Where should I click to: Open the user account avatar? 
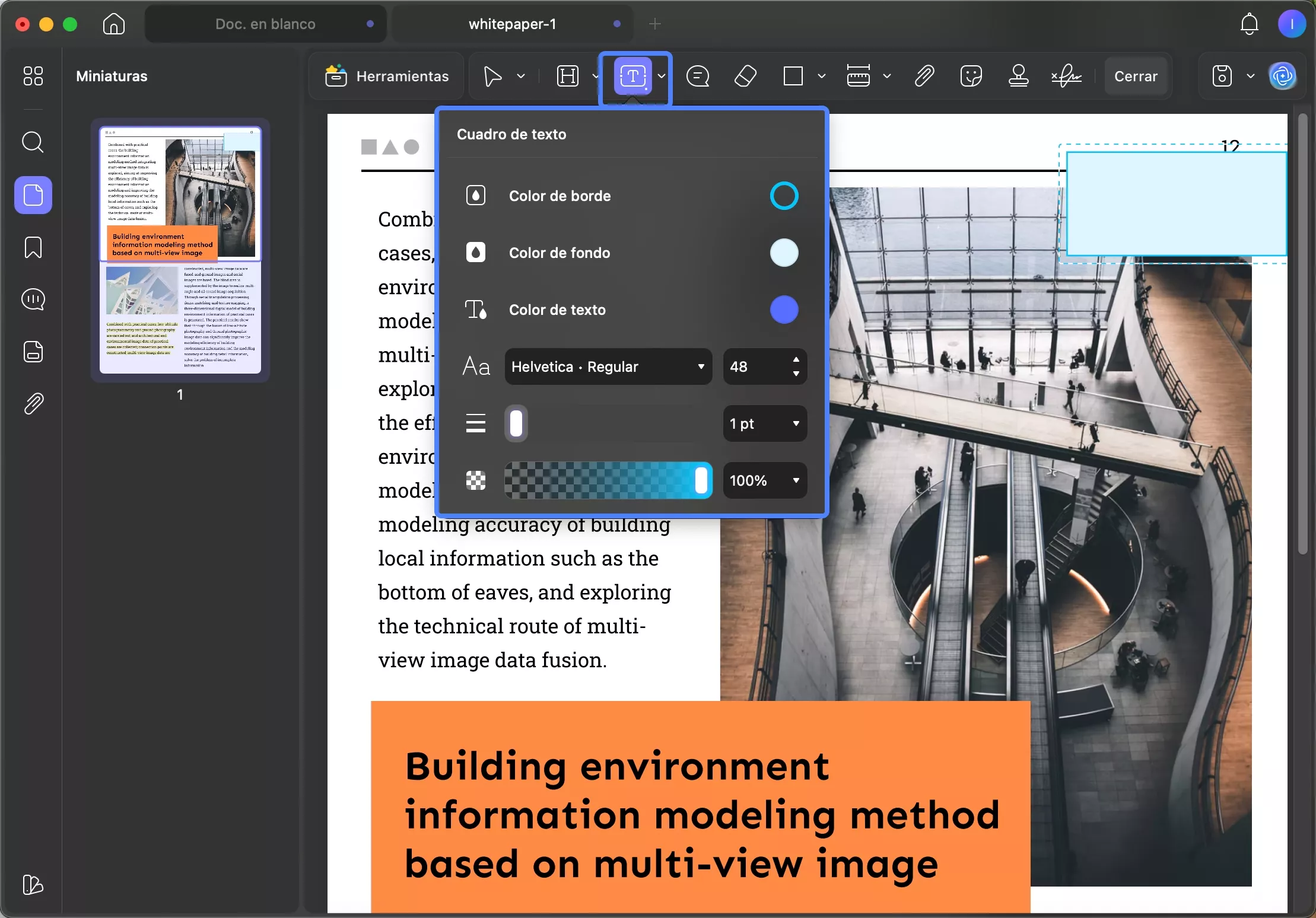(x=1291, y=24)
